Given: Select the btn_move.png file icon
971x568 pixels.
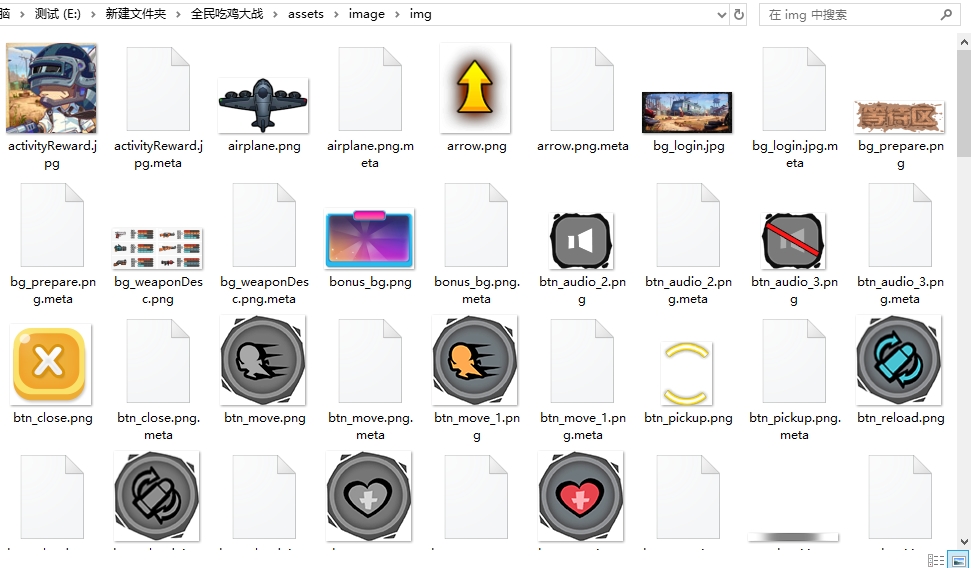Looking at the screenshot, I should coord(263,361).
